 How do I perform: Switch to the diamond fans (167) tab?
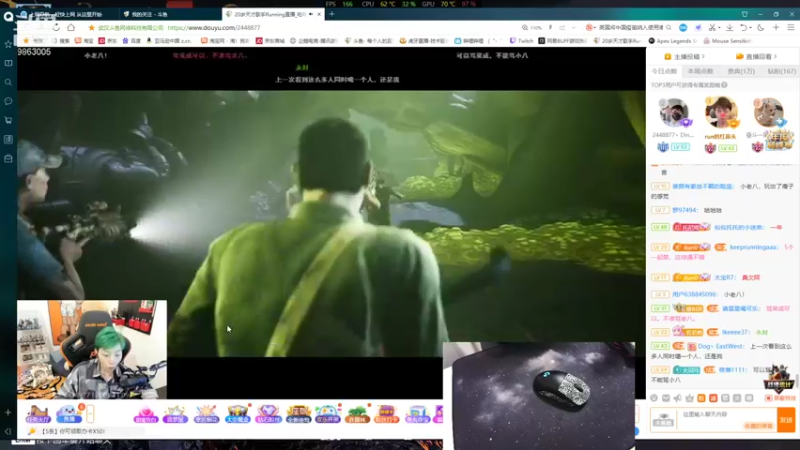pyautogui.click(x=781, y=71)
